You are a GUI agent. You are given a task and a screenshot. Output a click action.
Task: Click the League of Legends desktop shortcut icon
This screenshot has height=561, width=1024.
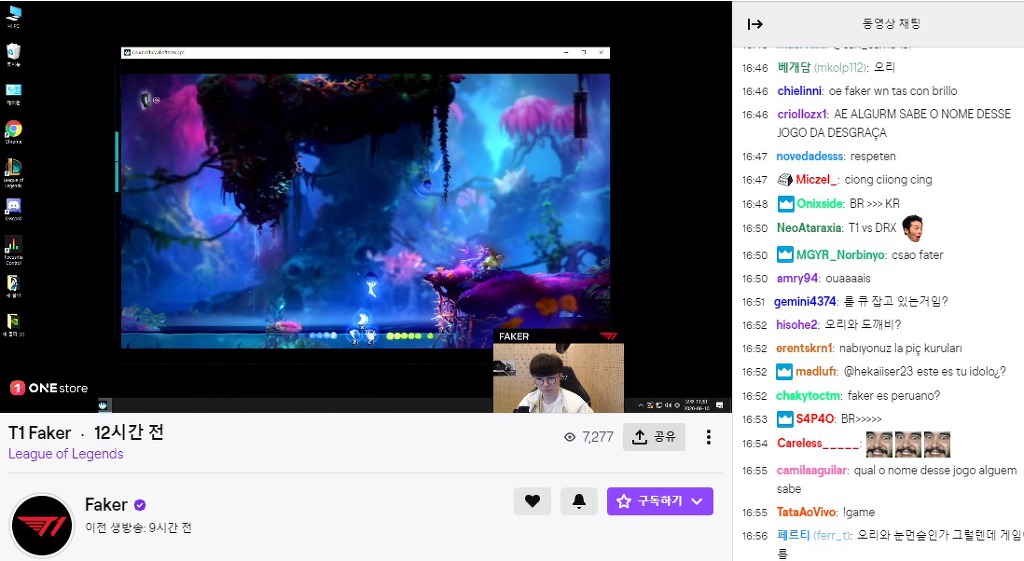pos(13,168)
